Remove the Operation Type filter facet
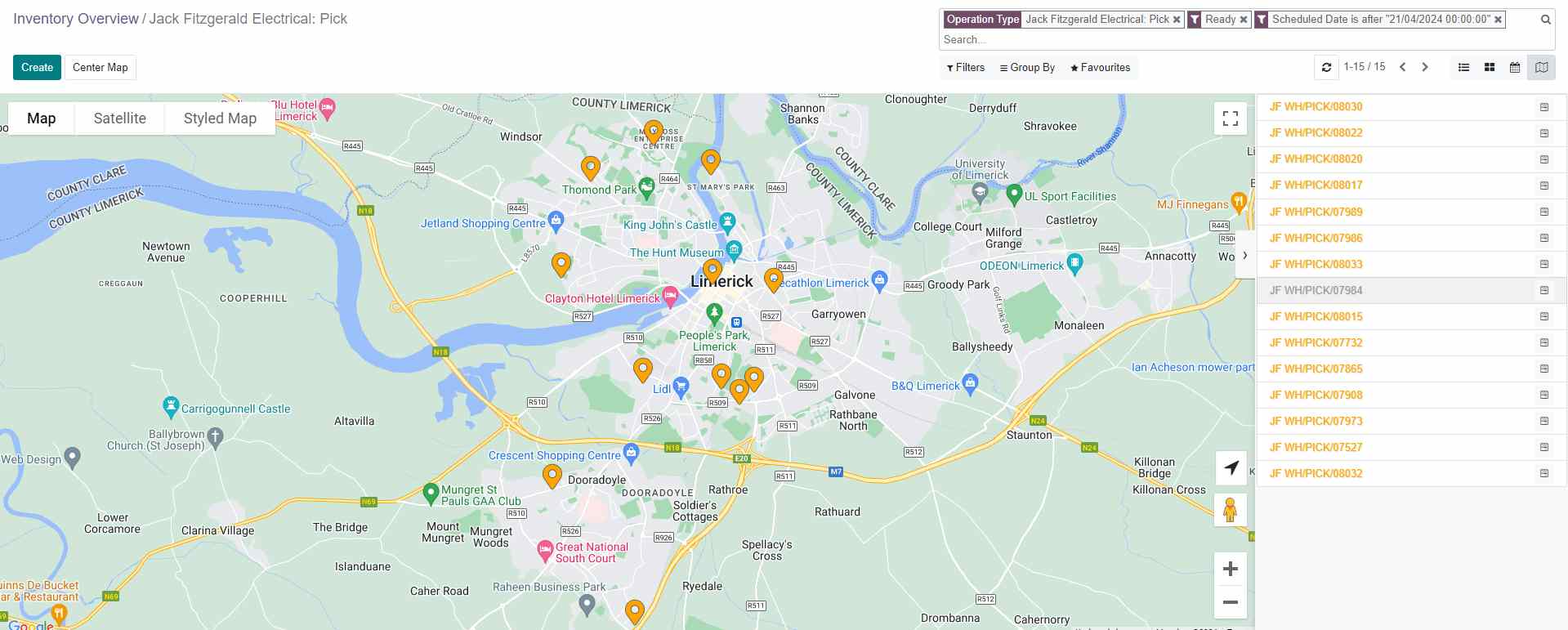 (1177, 20)
